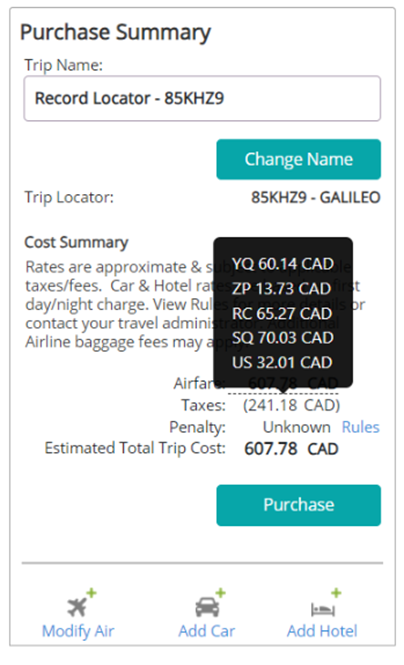Click the green plus beside the car icon
404x665 pixels.
coord(220,592)
